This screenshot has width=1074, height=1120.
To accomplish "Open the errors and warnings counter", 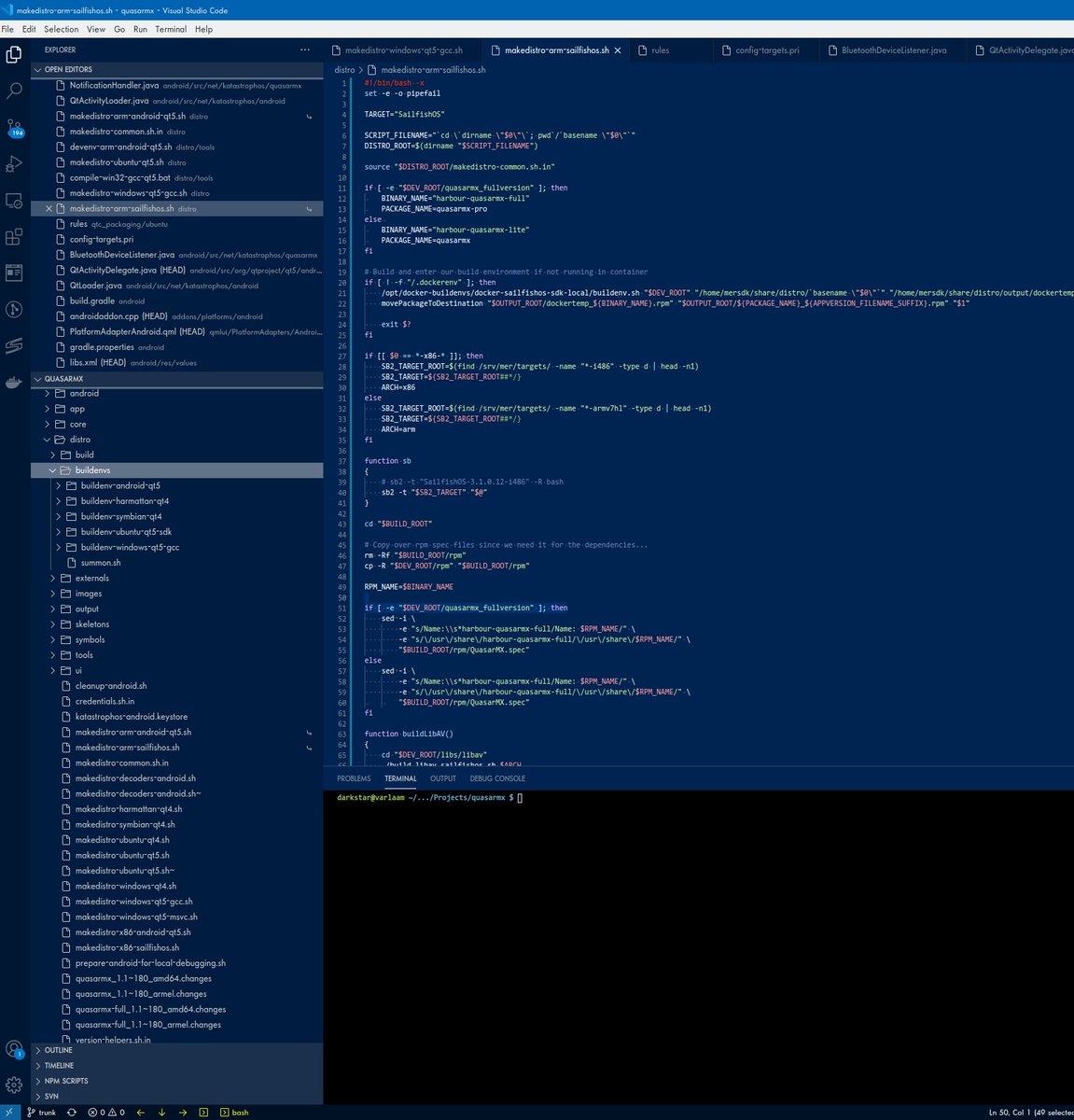I will pos(106,1113).
